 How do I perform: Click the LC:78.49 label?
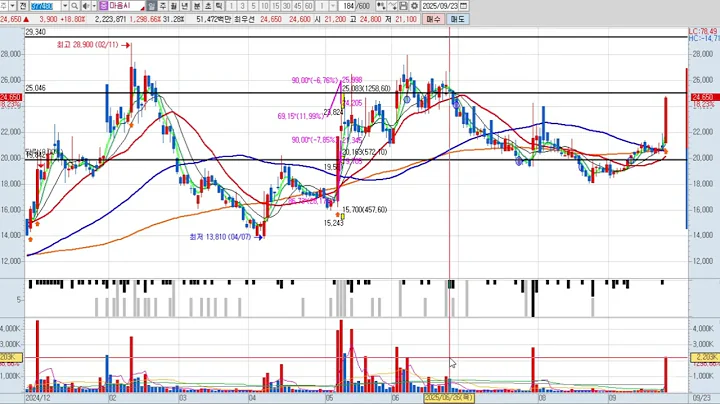pyautogui.click(x=703, y=31)
